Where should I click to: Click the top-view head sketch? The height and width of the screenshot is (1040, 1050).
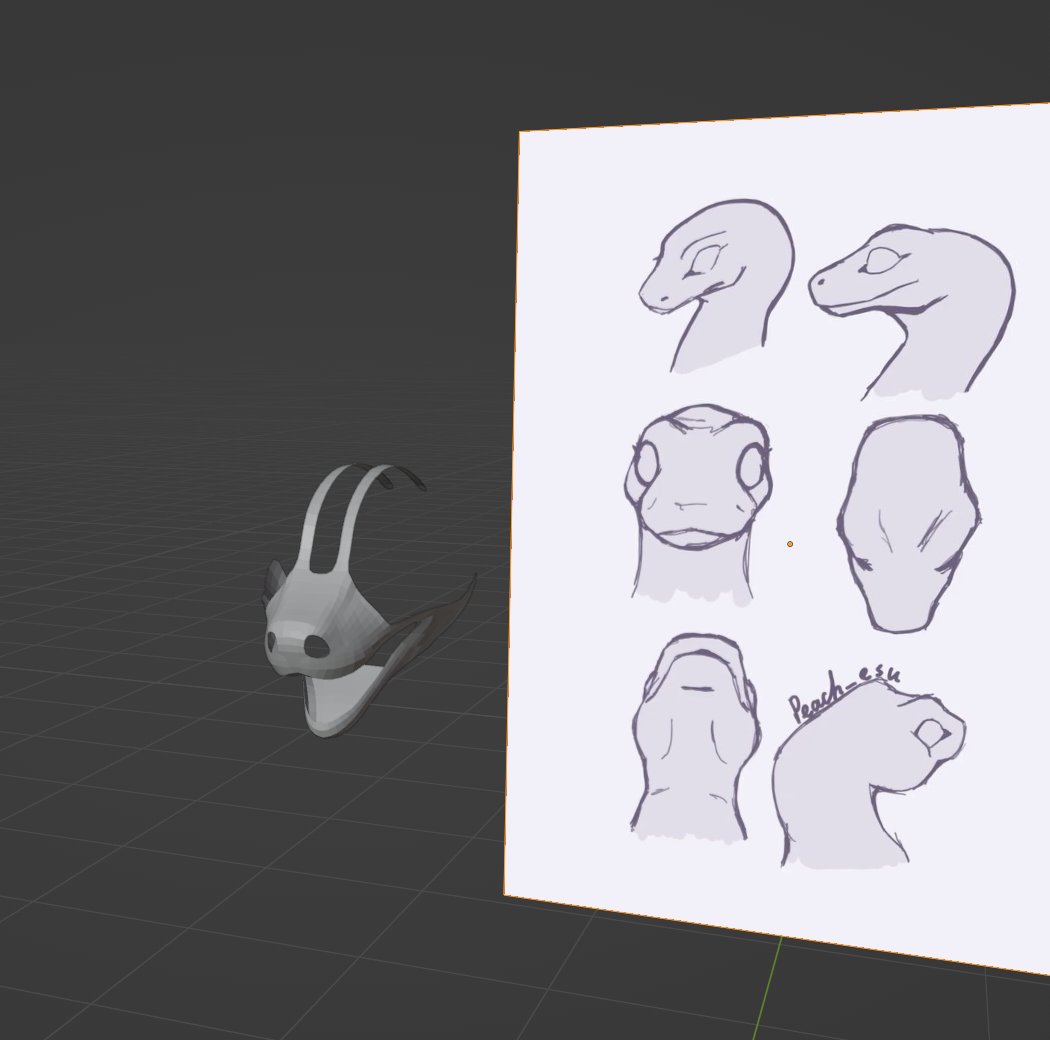coord(909,523)
